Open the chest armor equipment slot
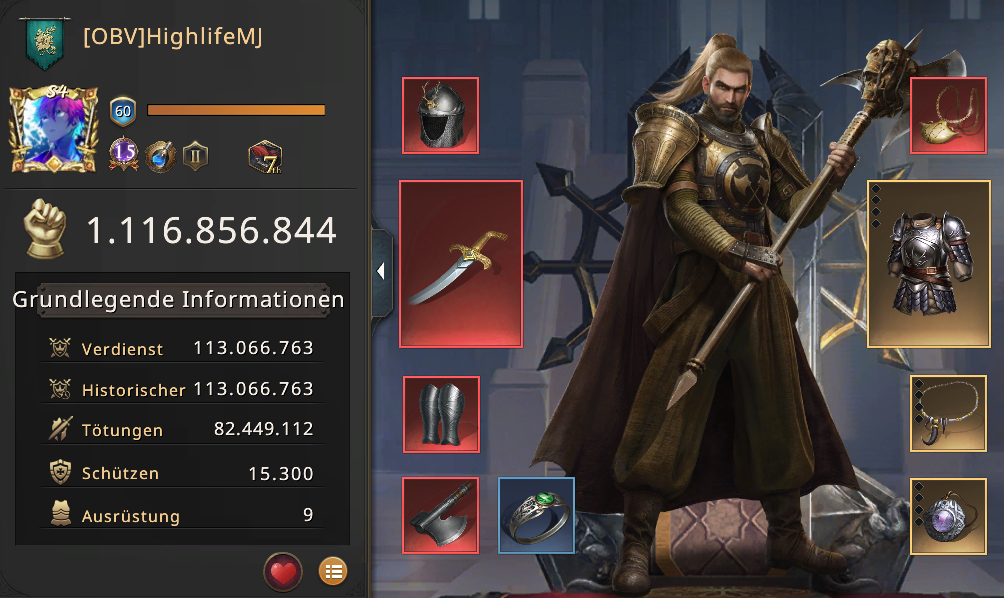This screenshot has width=1004, height=598. pyautogui.click(x=929, y=264)
